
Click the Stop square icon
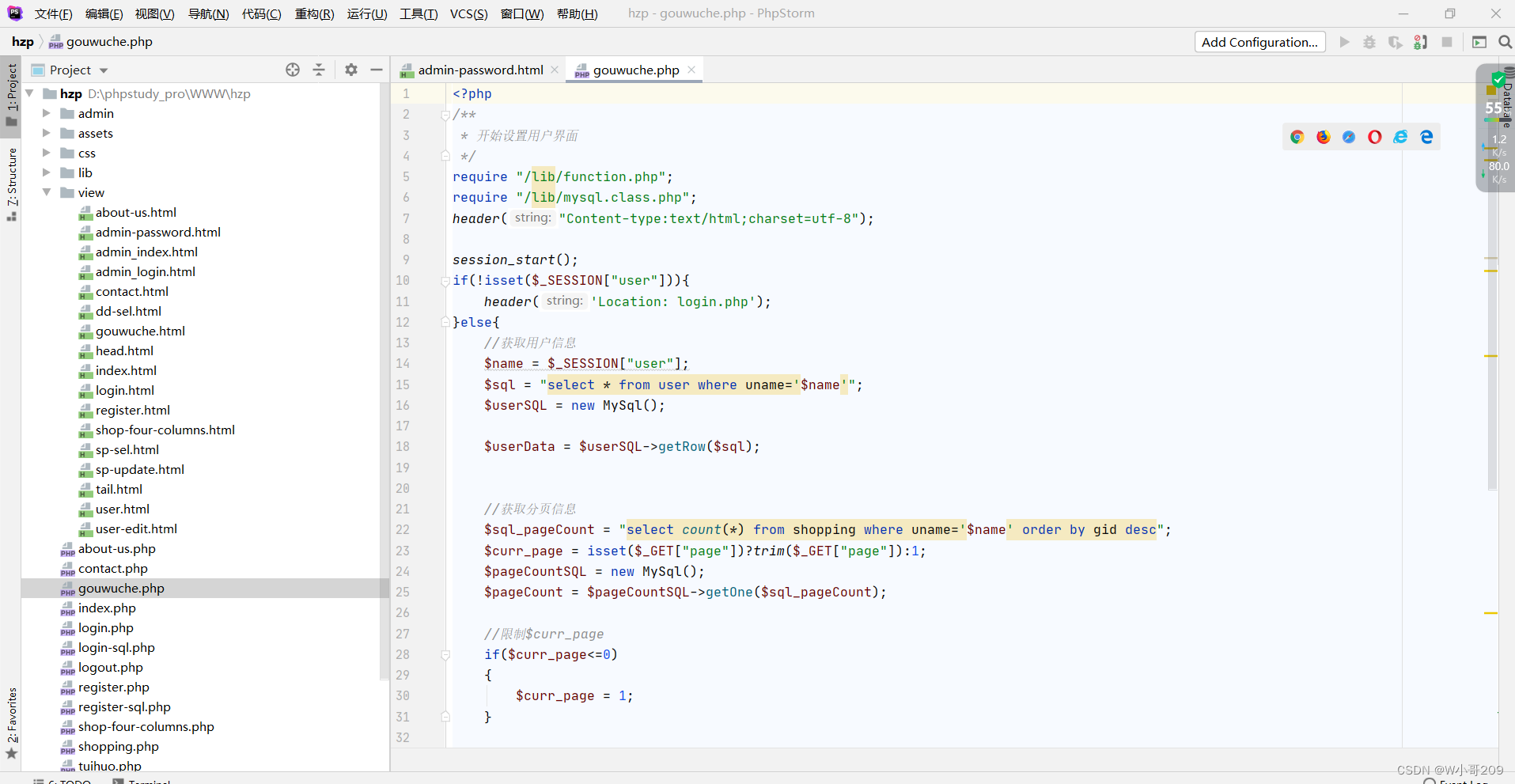tap(1447, 42)
